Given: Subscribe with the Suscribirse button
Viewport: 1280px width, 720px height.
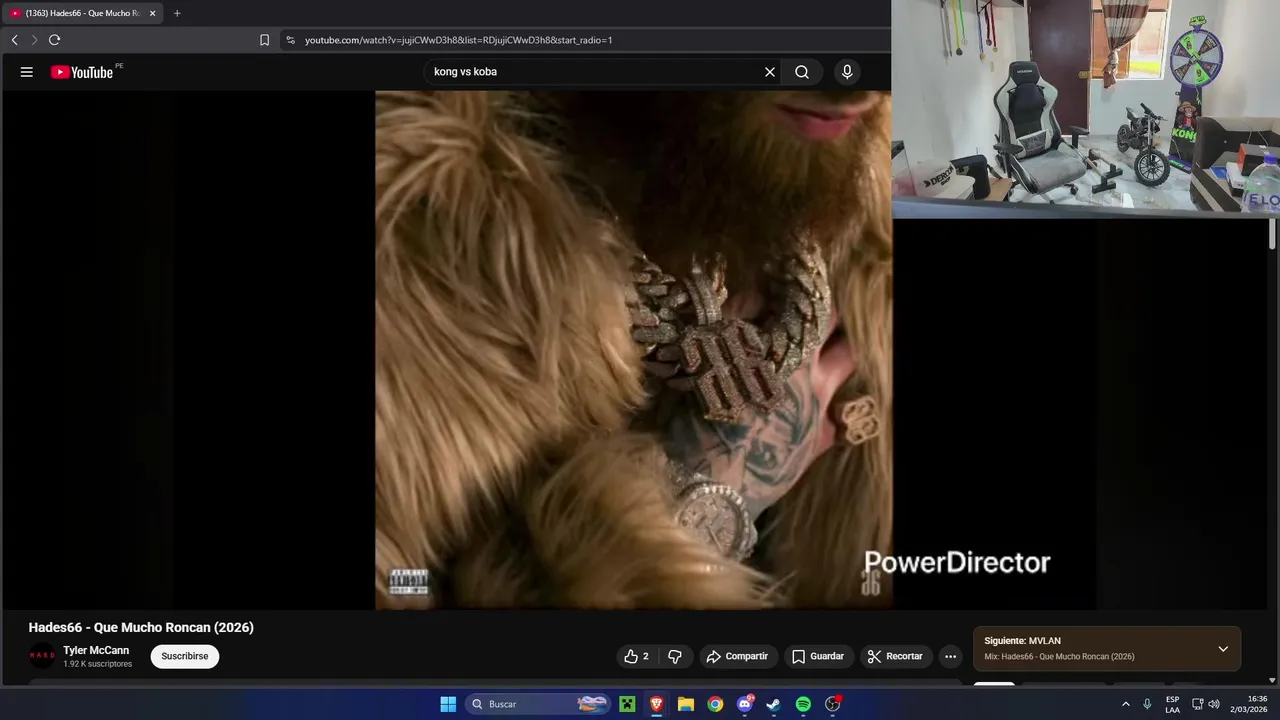Looking at the screenshot, I should (x=185, y=656).
